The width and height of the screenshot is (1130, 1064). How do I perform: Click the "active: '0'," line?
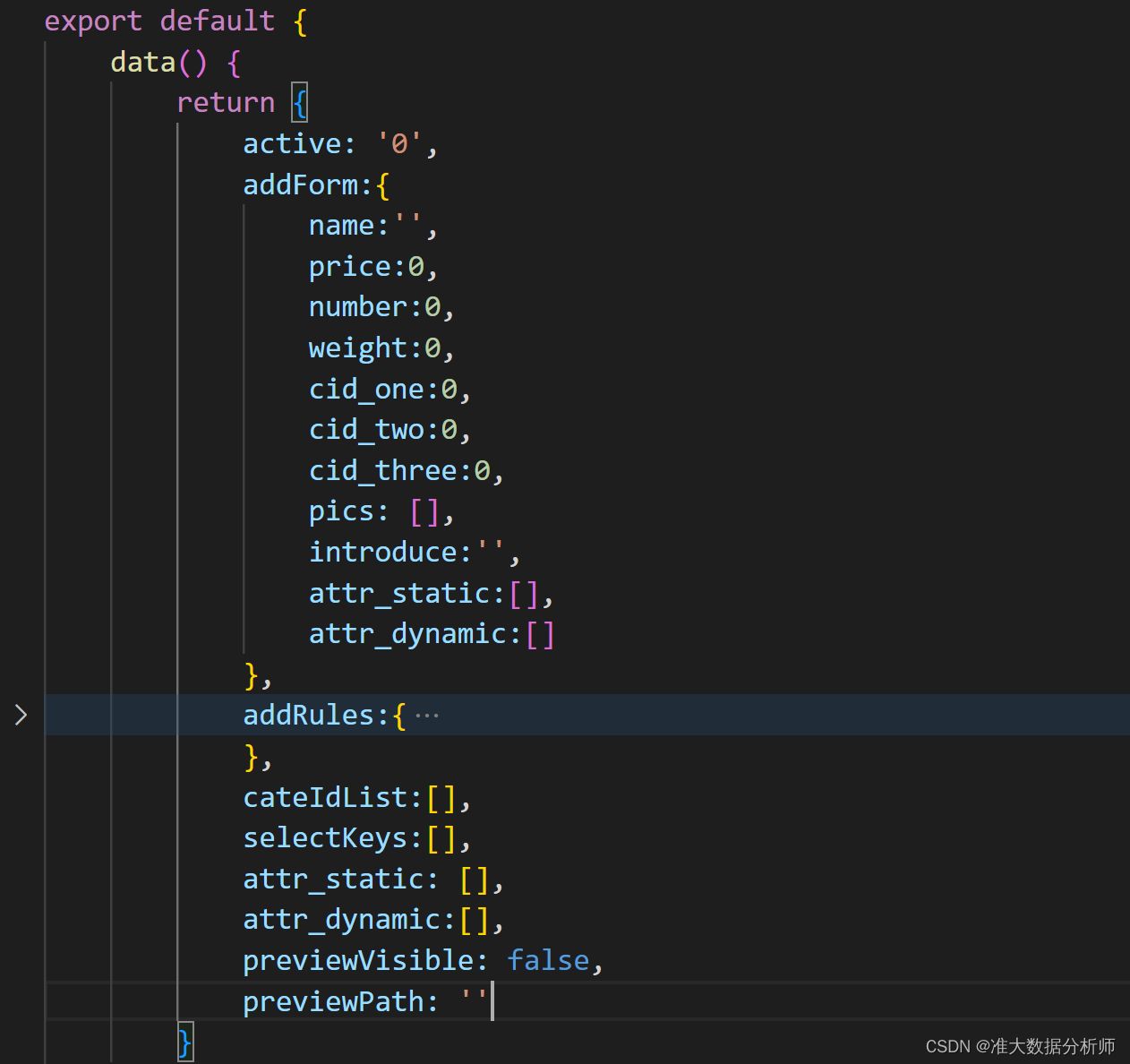pyautogui.click(x=341, y=143)
